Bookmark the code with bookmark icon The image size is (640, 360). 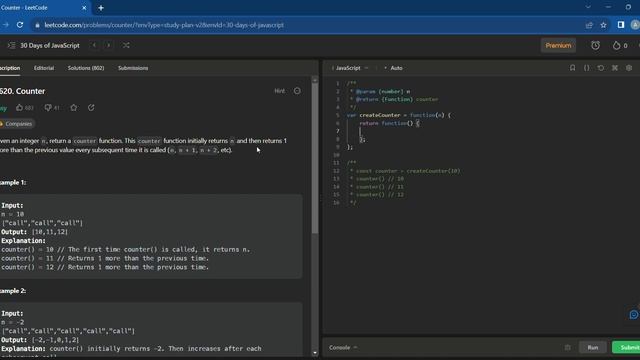pos(572,68)
